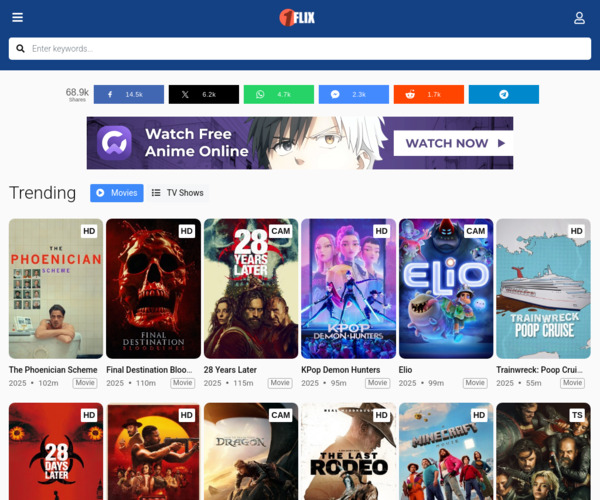Click the search magnifier icon
Screen dimensions: 600x500
tap(20, 49)
